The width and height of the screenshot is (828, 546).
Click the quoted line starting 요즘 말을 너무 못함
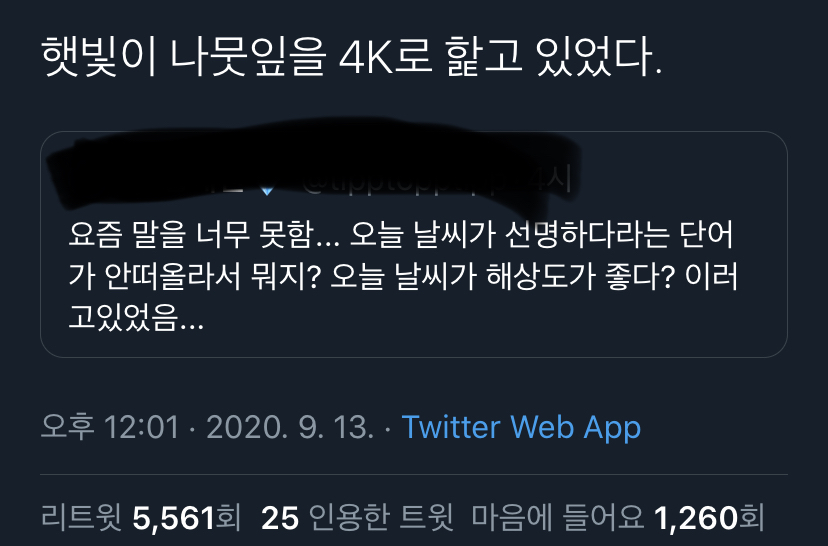[401, 235]
